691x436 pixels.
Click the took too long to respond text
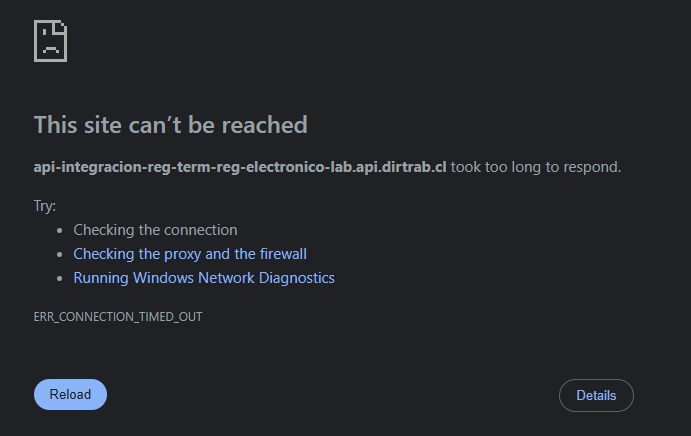[536, 167]
